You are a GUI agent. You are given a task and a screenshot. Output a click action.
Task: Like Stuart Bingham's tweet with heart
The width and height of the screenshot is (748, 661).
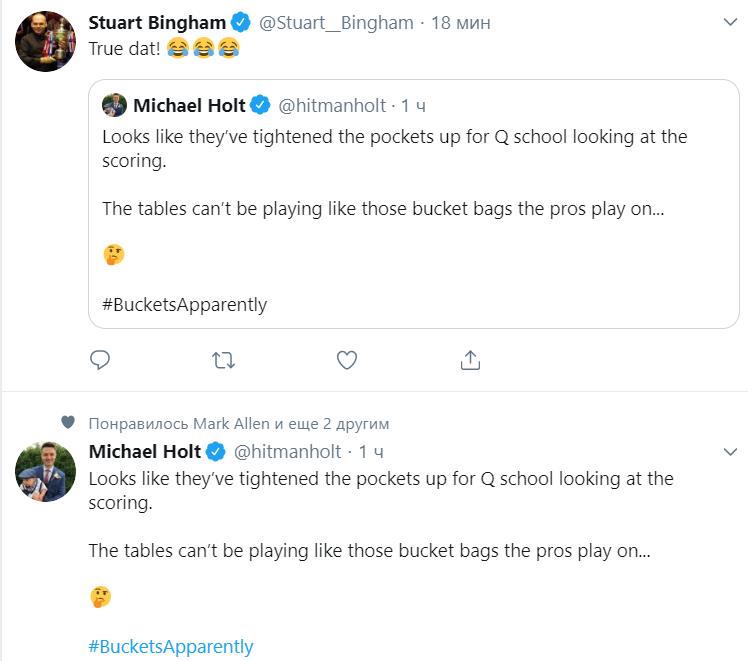tap(347, 359)
